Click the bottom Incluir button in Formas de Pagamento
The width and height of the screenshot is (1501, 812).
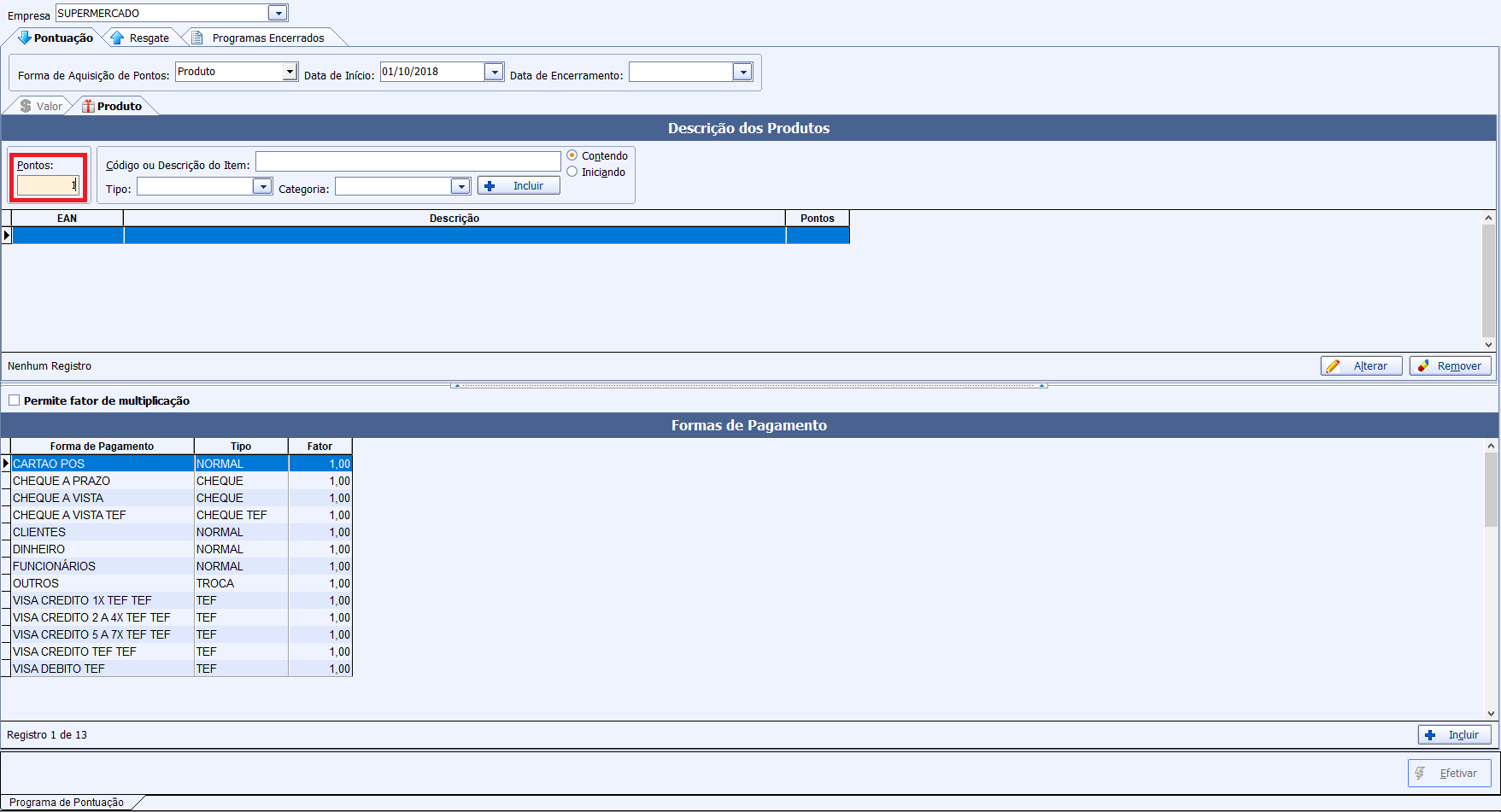(1454, 734)
